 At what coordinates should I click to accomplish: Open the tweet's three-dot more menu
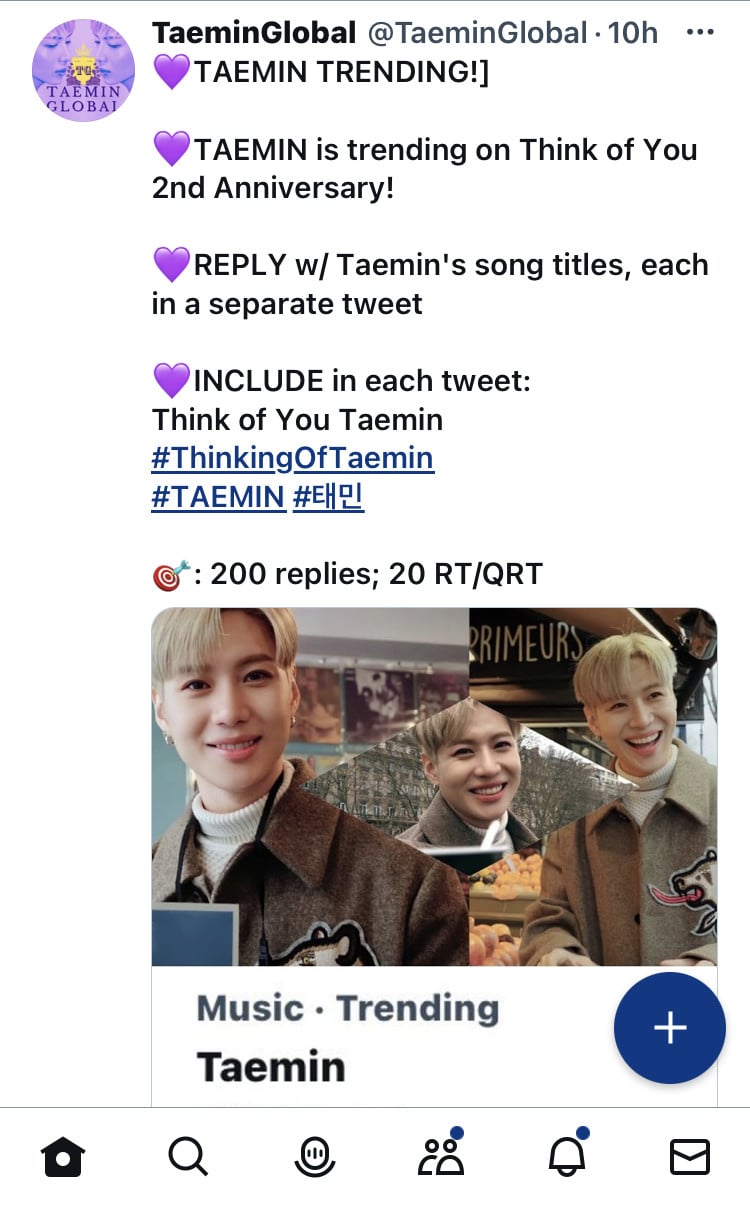pyautogui.click(x=700, y=32)
